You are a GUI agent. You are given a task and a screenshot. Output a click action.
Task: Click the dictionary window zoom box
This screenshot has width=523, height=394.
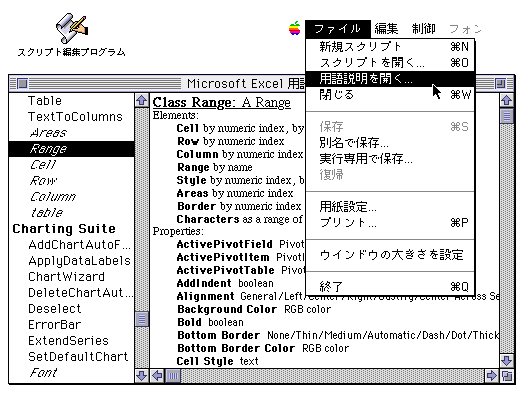click(x=500, y=83)
